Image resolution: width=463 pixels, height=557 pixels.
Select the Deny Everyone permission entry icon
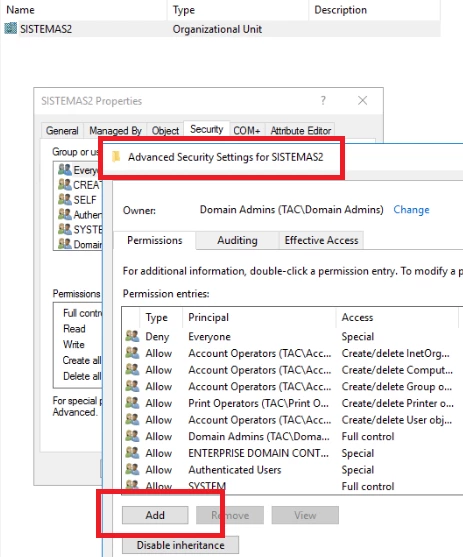click(x=132, y=336)
